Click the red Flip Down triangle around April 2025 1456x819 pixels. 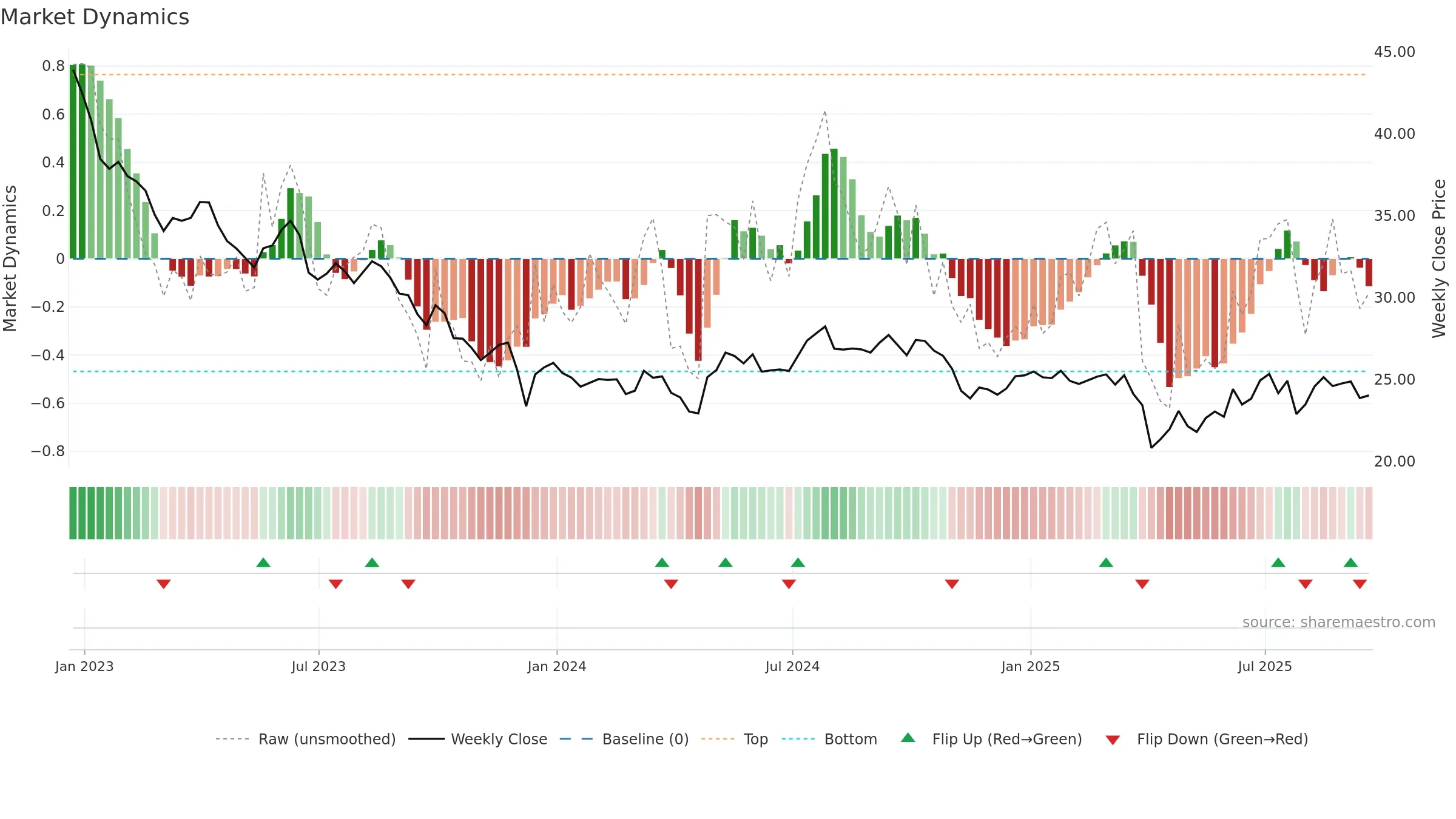pos(1142,584)
